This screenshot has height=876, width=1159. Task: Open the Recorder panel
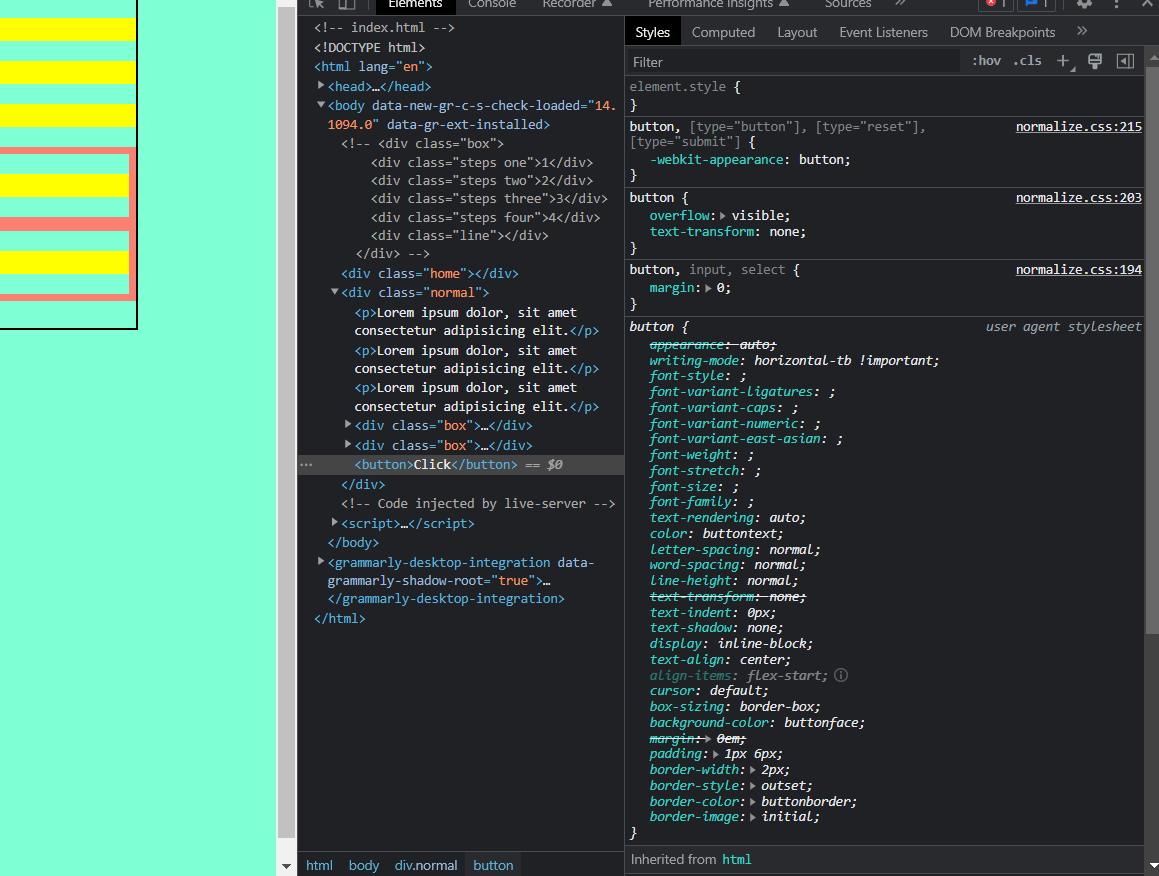tap(577, 4)
